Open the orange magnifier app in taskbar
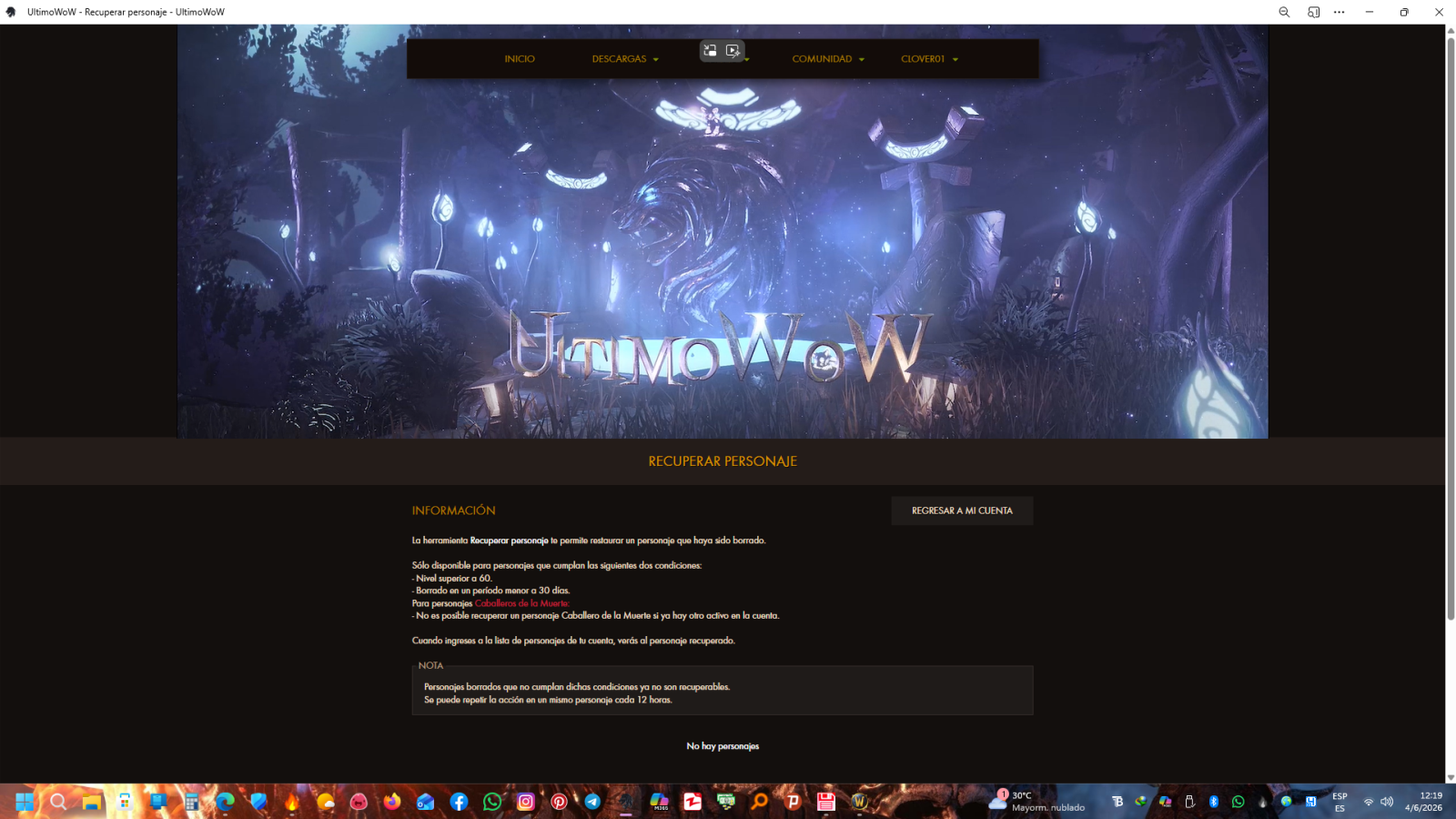This screenshot has width=1456, height=819. pos(760,802)
